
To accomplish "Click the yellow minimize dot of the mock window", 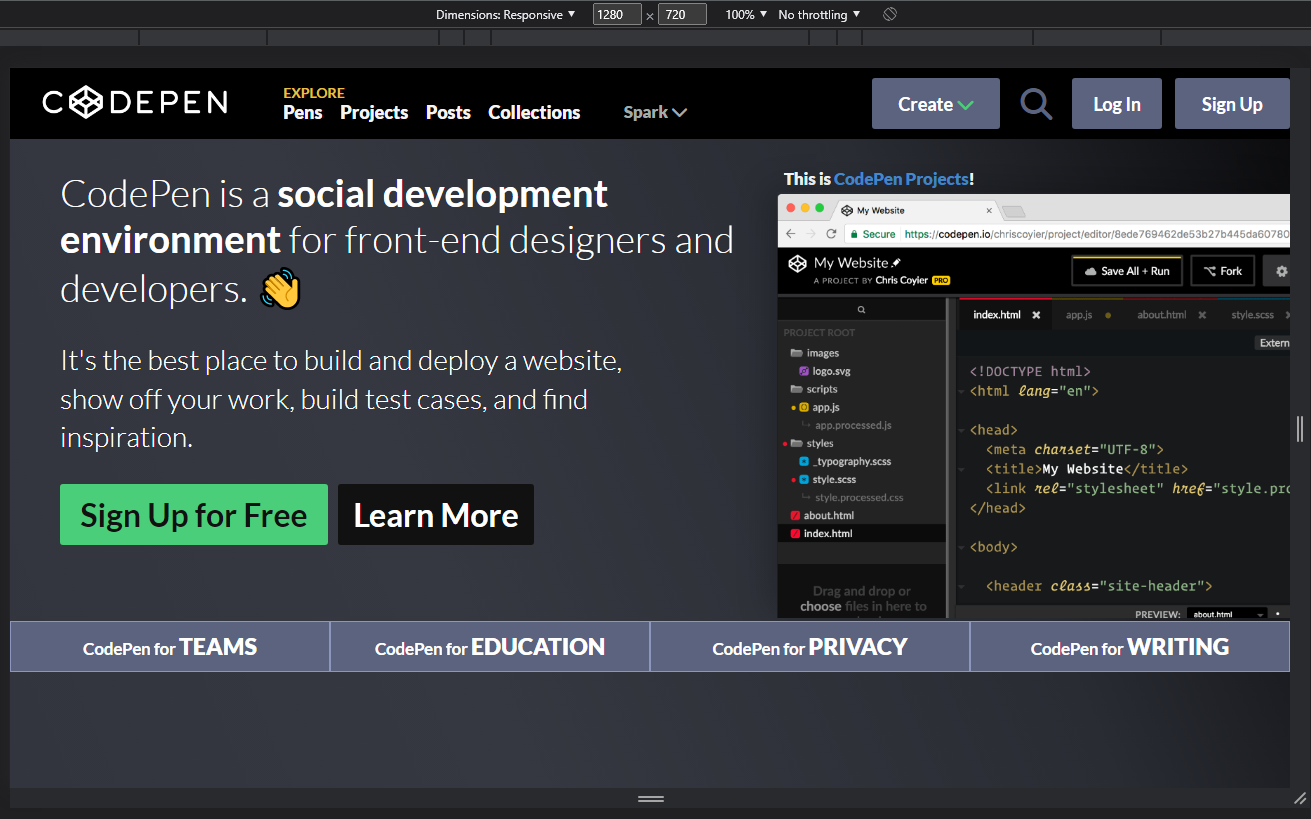I will [805, 208].
